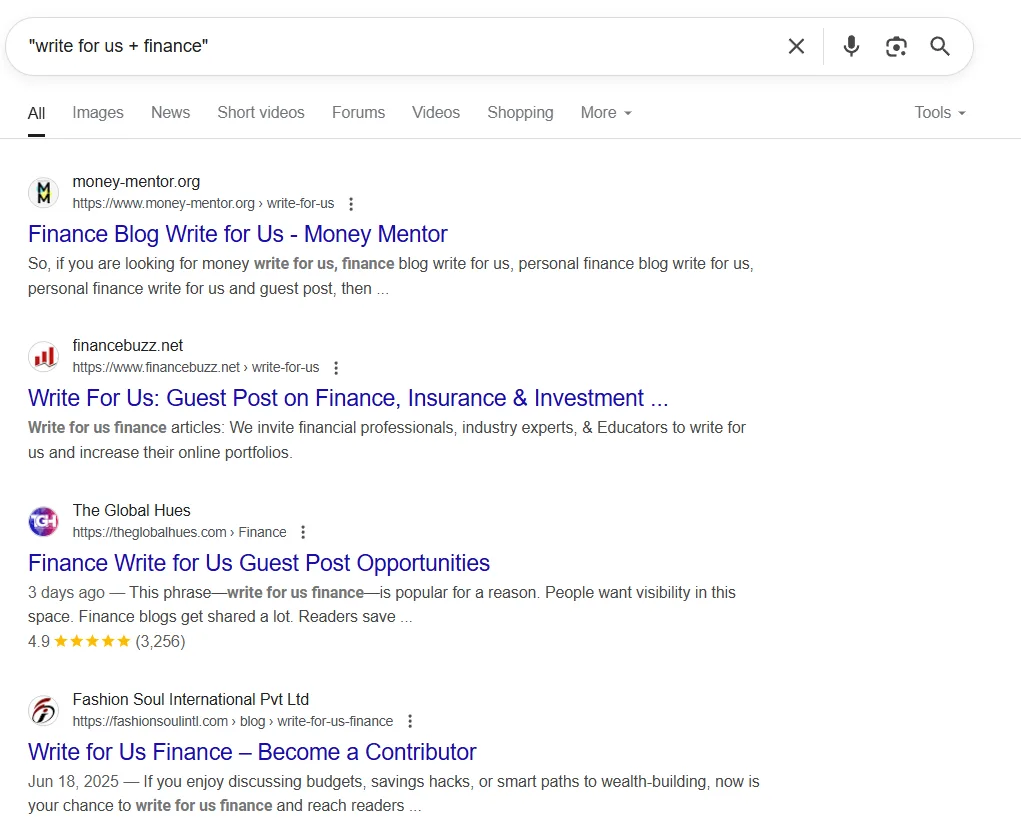Open three-dot menu for fashionsoulintl.com result
This screenshot has height=827, width=1021.
[410, 722]
